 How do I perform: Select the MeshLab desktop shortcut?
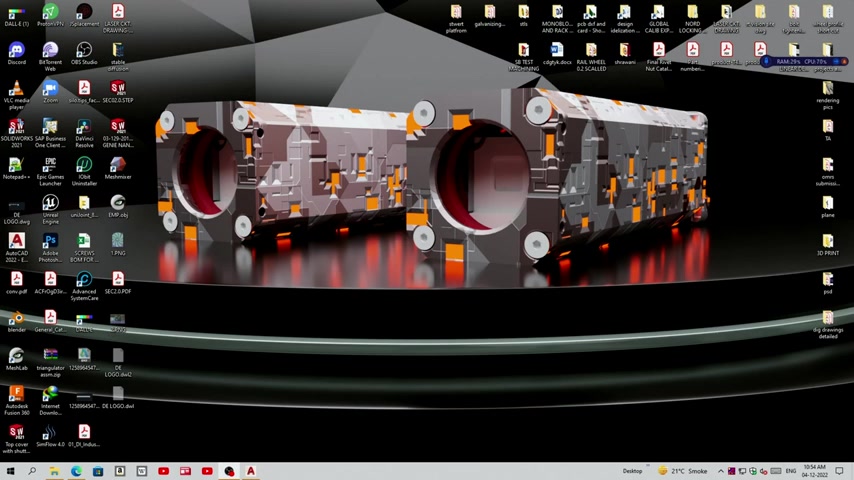[16, 356]
